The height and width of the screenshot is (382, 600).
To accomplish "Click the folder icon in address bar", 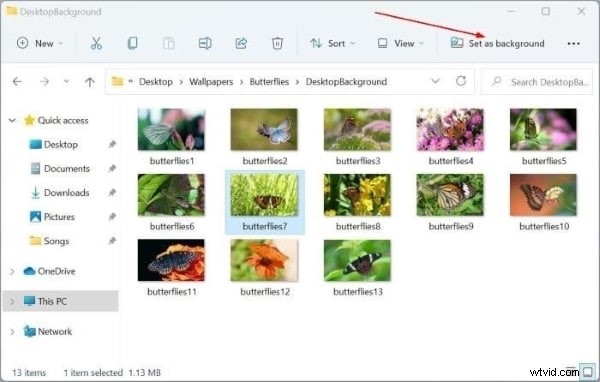I will click(x=117, y=81).
